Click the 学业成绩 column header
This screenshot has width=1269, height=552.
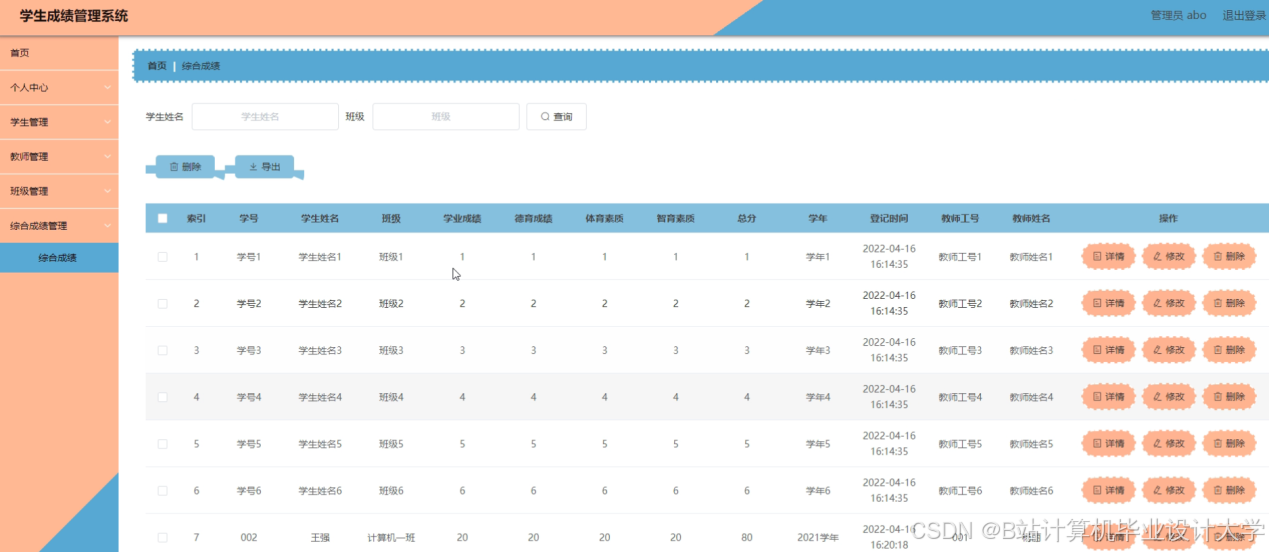[462, 218]
